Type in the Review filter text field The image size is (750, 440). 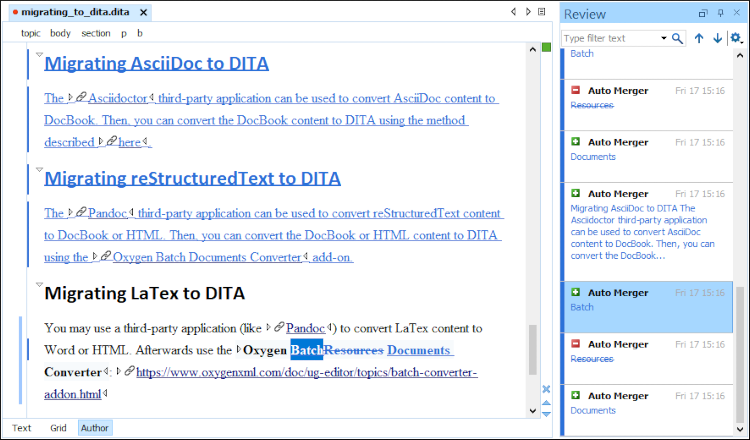coord(610,38)
